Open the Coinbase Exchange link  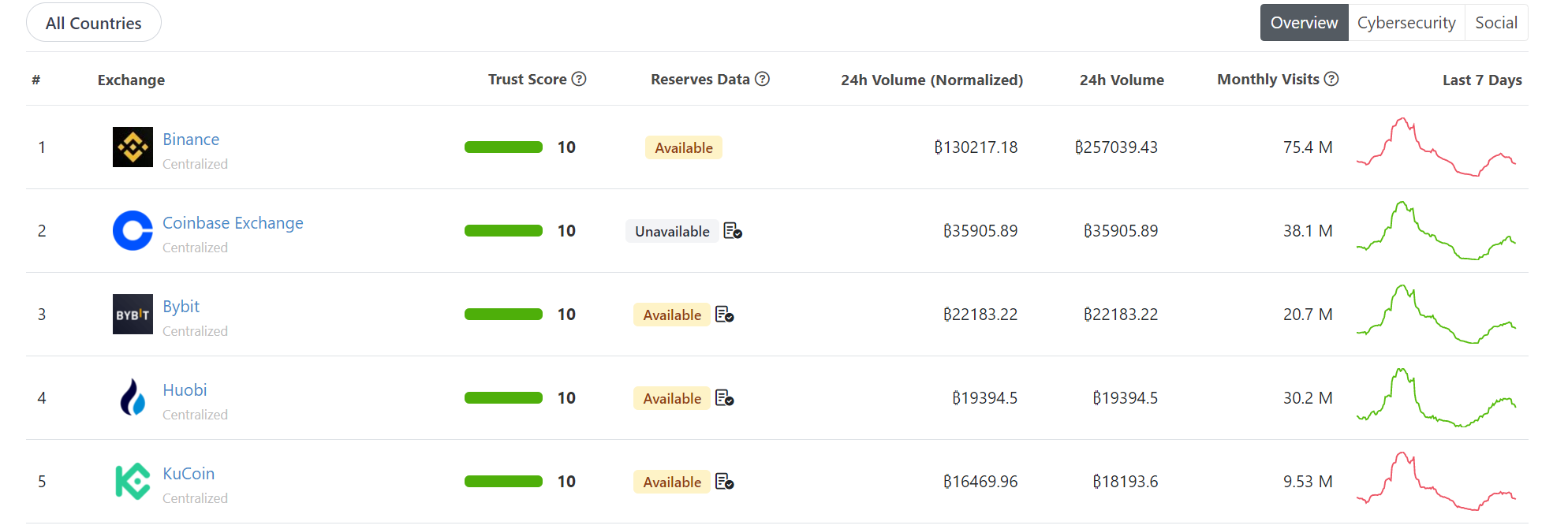point(233,223)
